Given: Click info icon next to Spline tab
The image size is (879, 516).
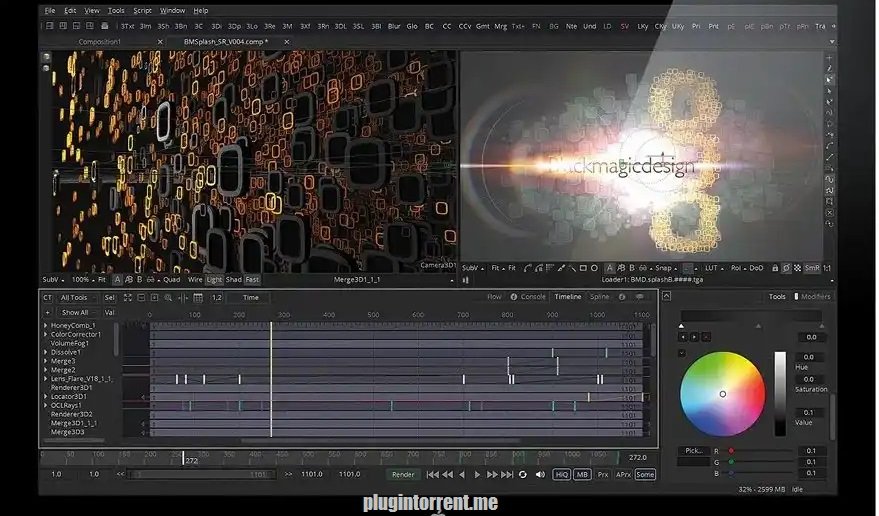Looking at the screenshot, I should [622, 297].
